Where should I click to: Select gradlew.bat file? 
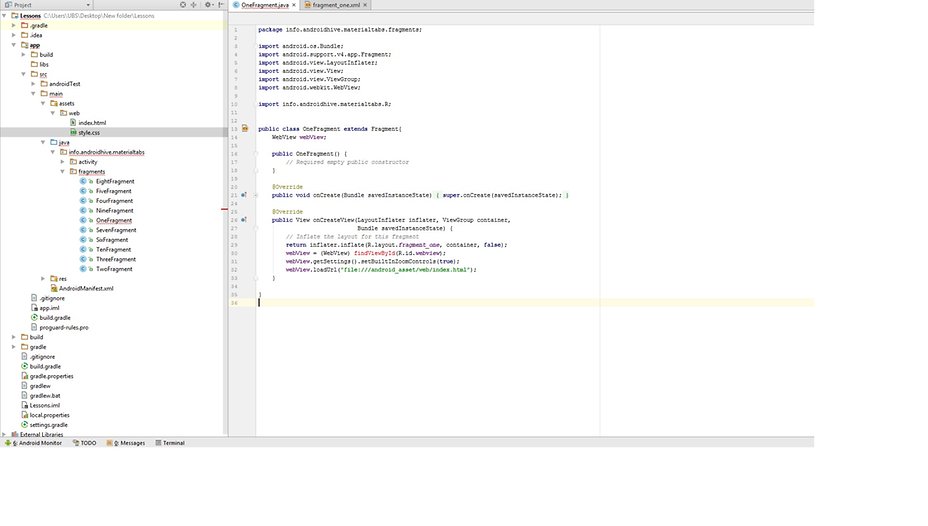45,396
